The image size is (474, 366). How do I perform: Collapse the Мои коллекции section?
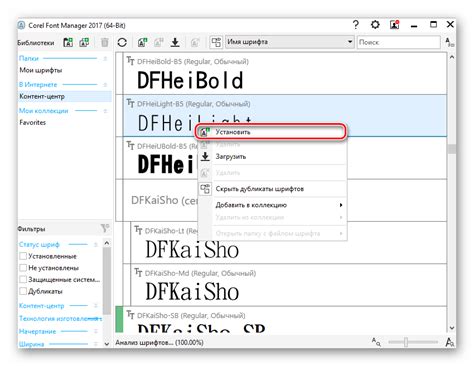[x=105, y=111]
